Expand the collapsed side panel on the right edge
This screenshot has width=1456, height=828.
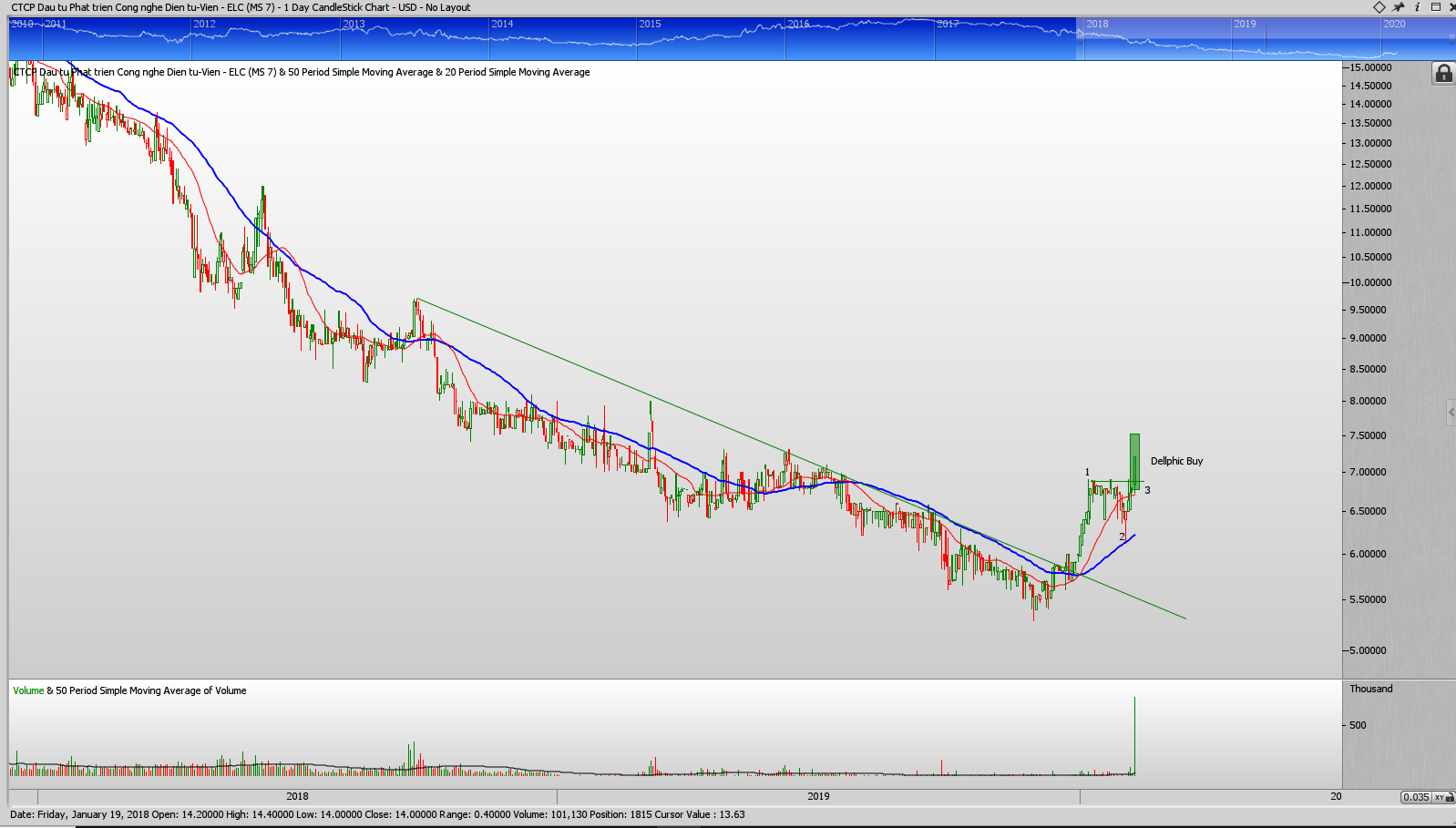[1451, 413]
